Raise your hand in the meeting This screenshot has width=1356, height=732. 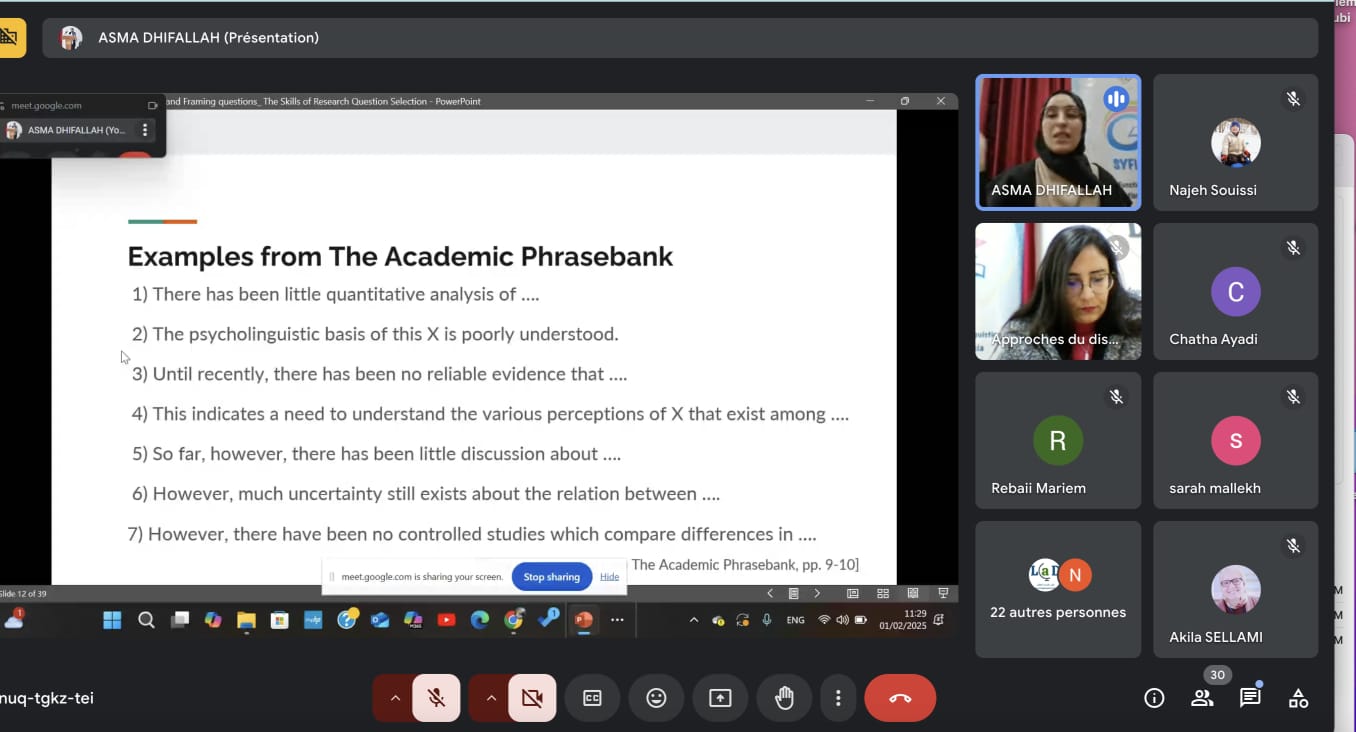tap(784, 698)
